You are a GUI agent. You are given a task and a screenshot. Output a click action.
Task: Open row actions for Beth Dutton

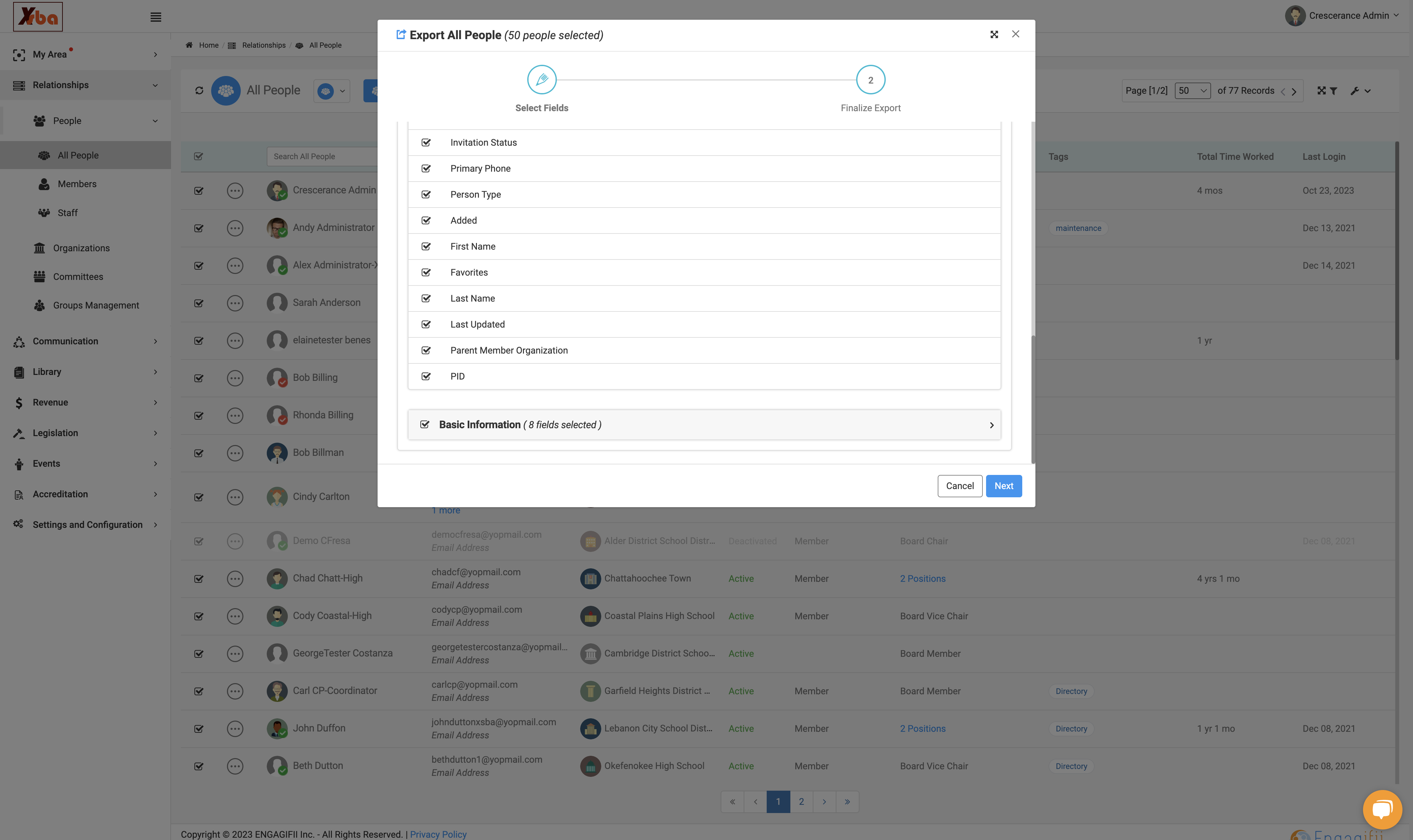pyautogui.click(x=235, y=766)
